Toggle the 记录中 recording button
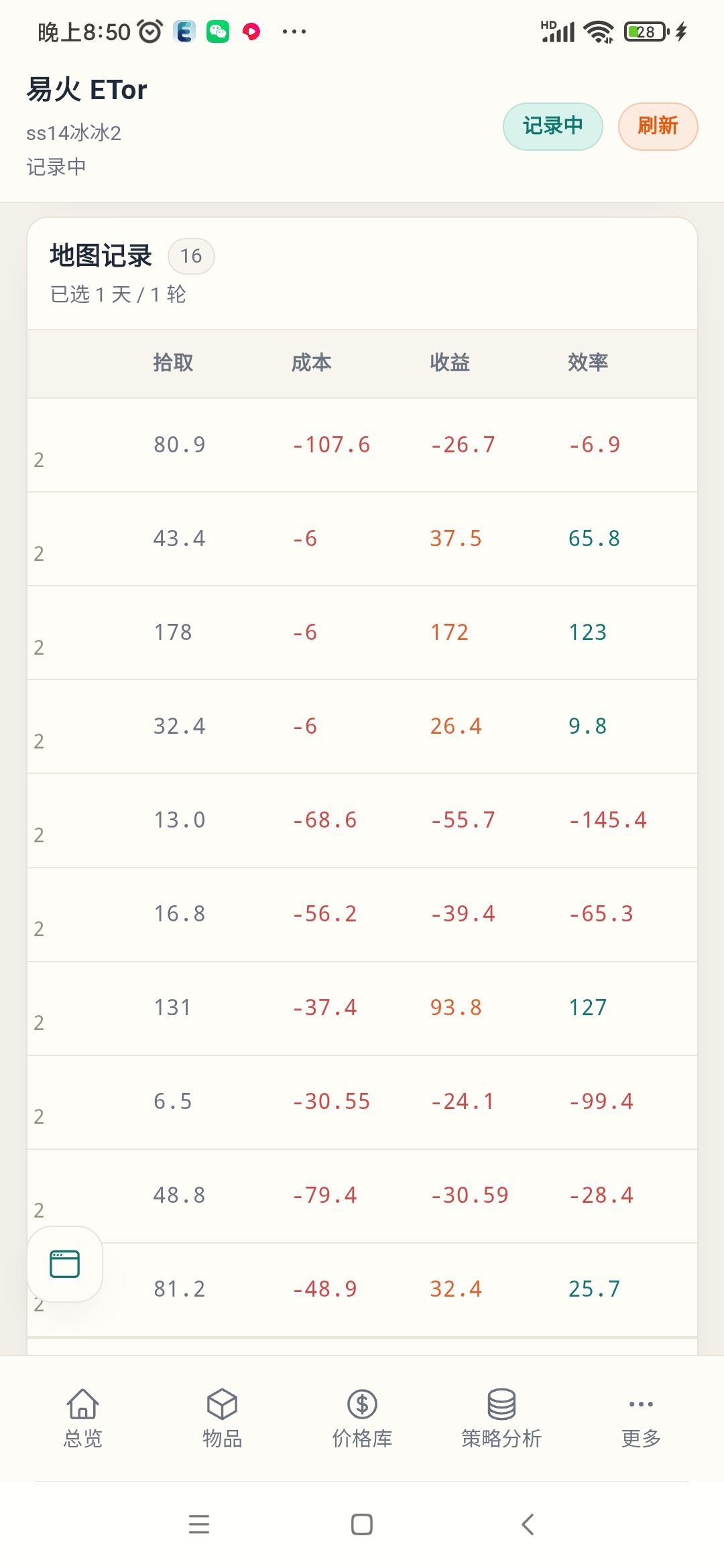This screenshot has height=1568, width=724. 553,126
